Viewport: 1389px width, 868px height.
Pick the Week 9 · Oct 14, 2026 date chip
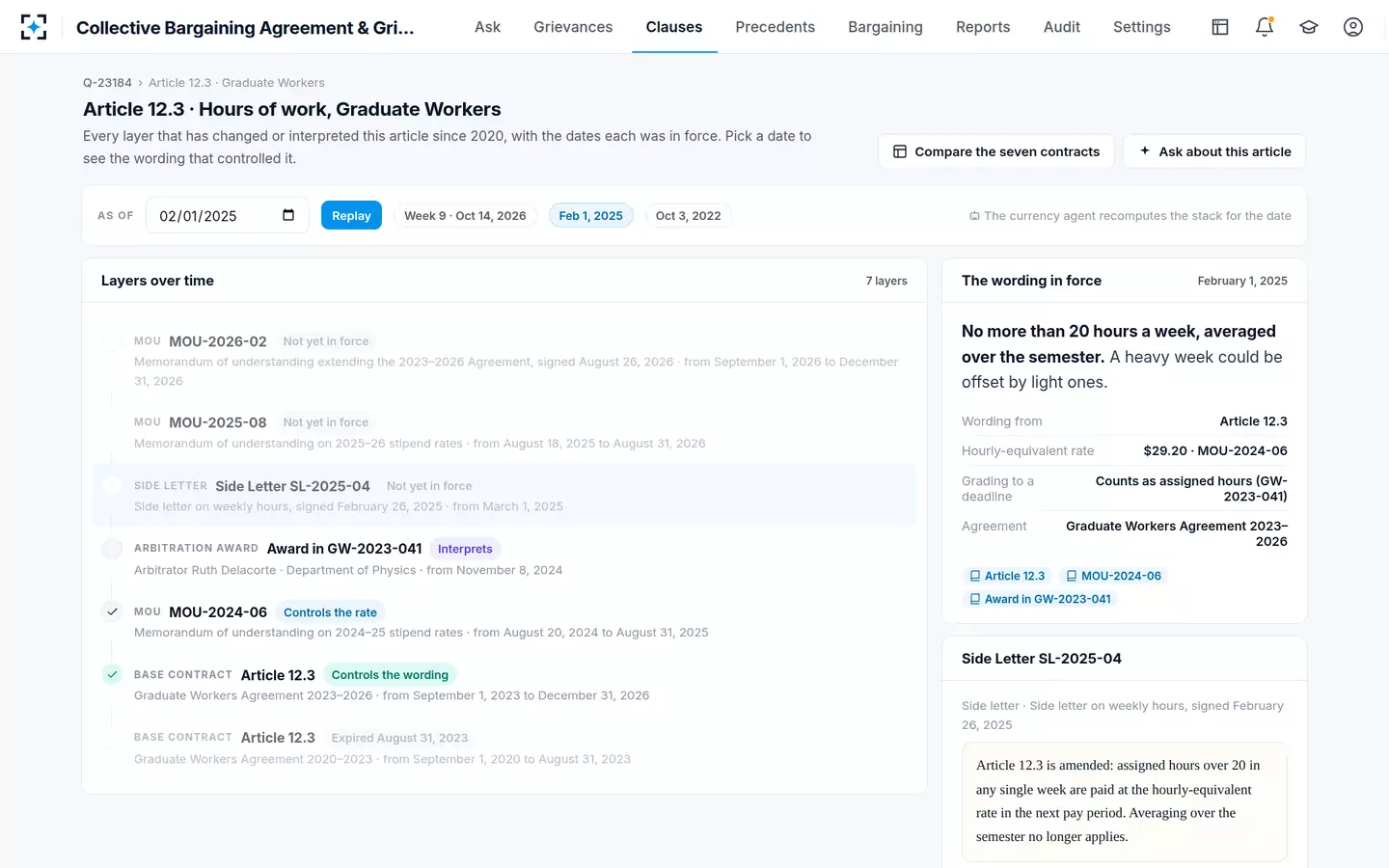[465, 215]
